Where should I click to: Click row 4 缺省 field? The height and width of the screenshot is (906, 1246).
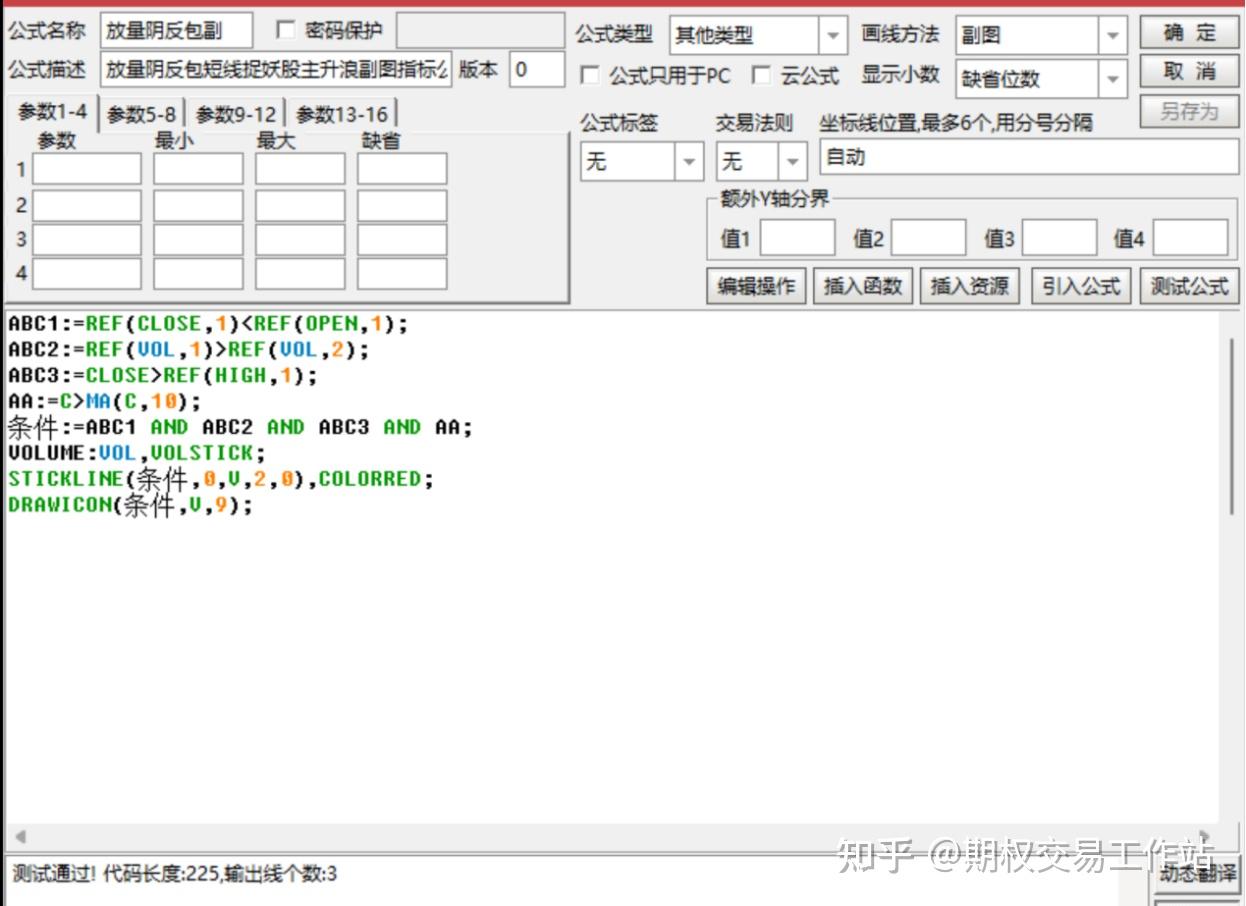(x=402, y=273)
